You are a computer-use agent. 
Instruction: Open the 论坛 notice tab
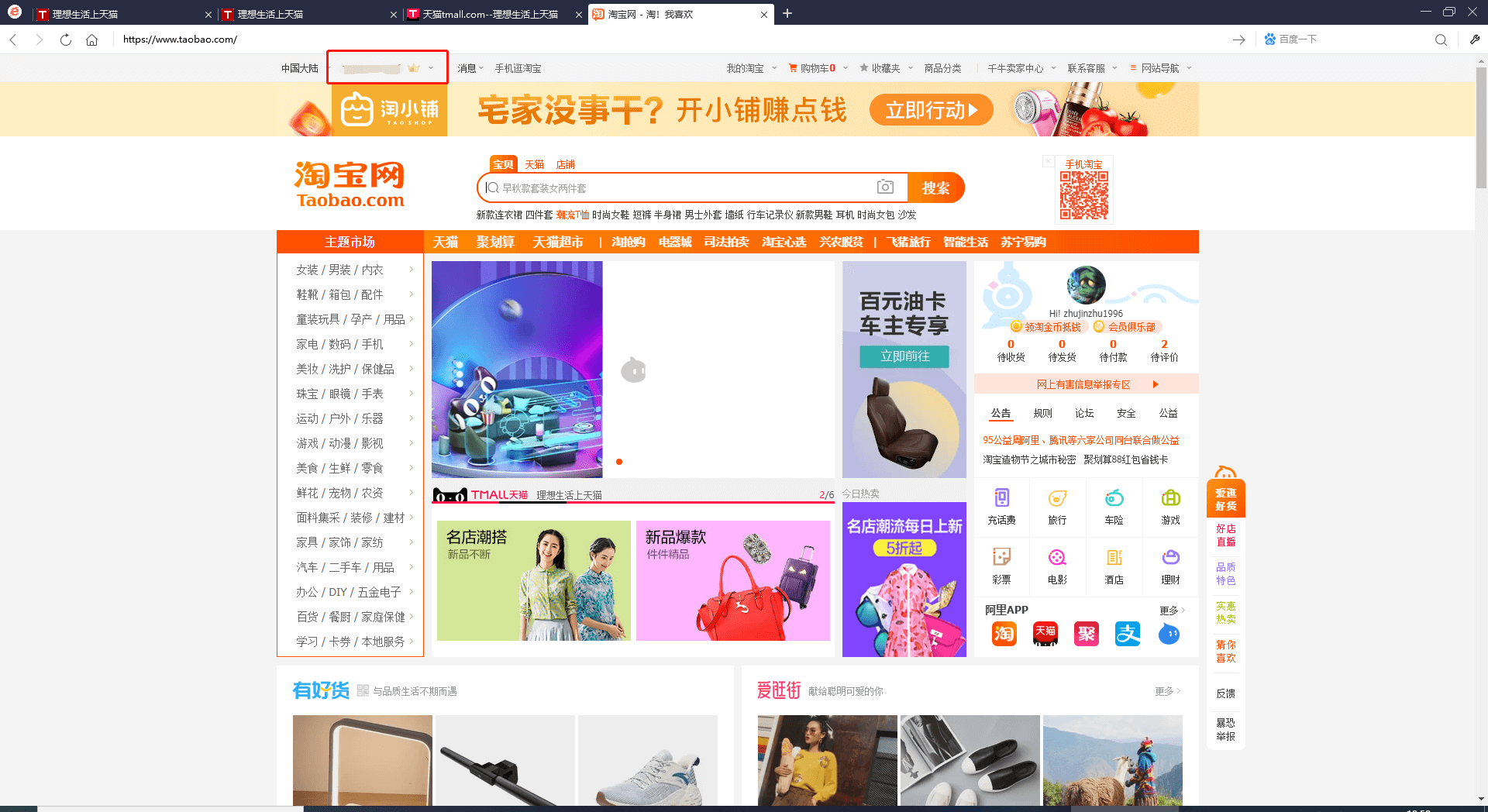1084,413
